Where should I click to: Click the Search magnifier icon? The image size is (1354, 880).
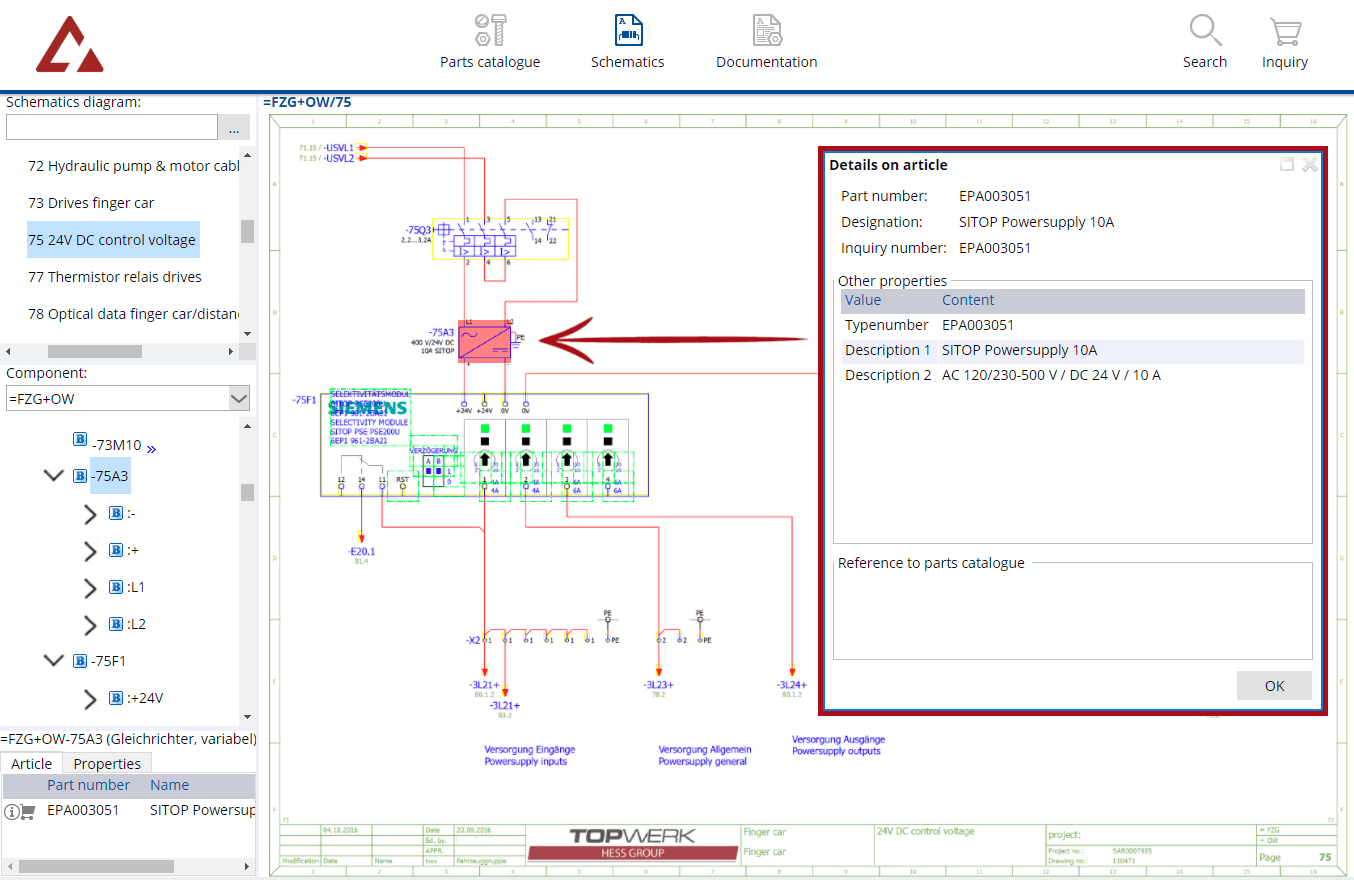tap(1205, 30)
